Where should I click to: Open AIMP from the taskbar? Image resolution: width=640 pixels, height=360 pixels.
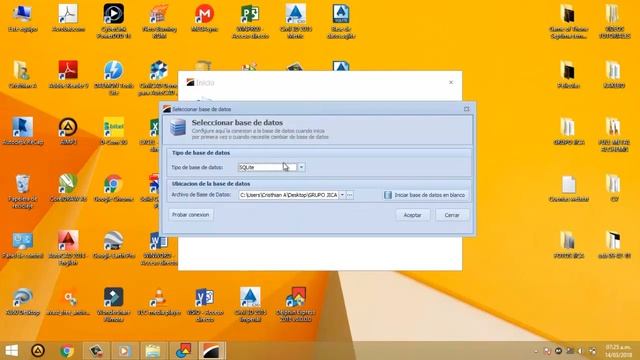38,351
